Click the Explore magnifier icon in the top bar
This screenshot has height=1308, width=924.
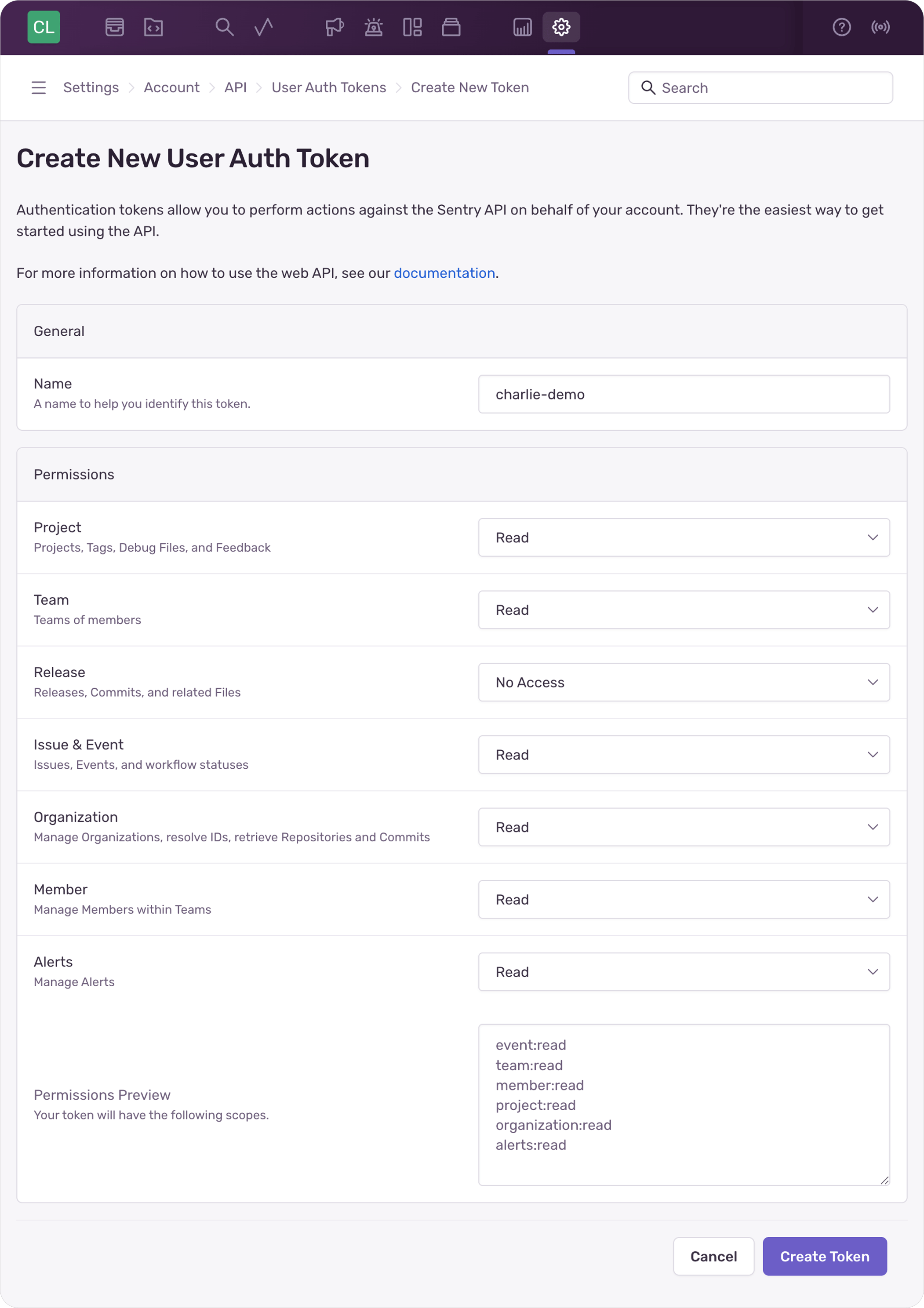[225, 27]
